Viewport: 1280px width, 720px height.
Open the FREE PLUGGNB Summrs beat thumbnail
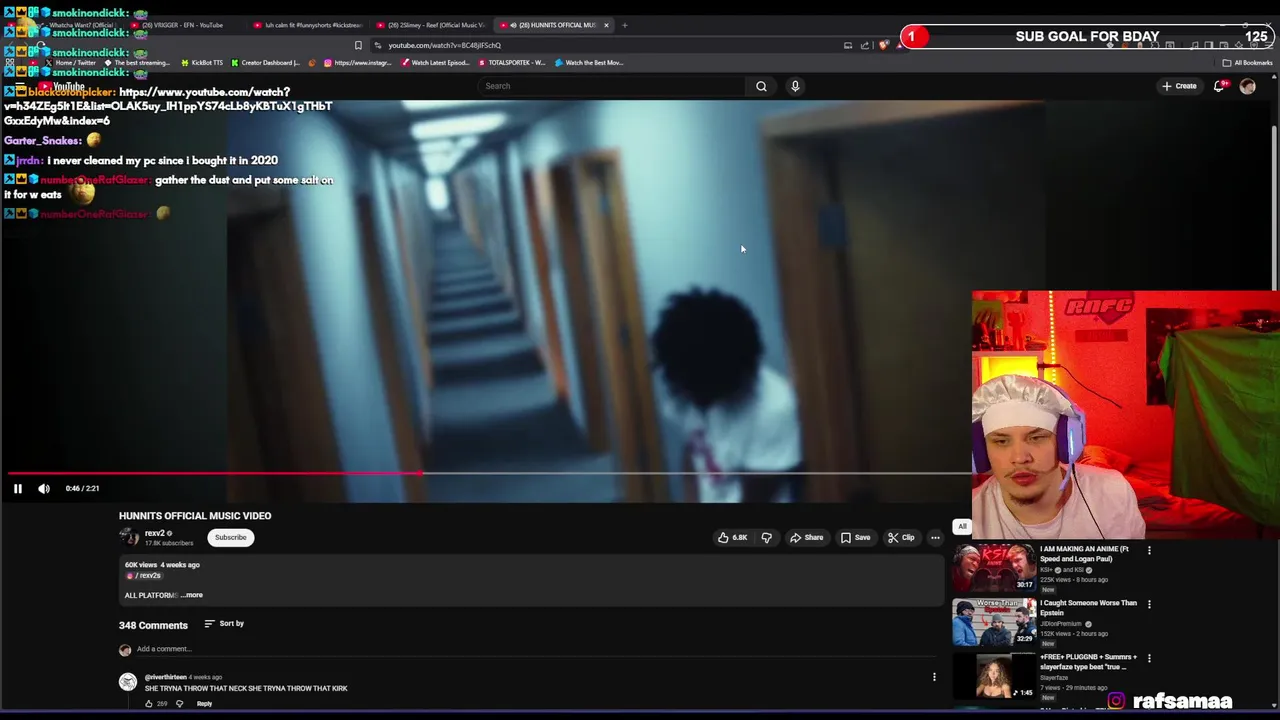pyautogui.click(x=993, y=676)
